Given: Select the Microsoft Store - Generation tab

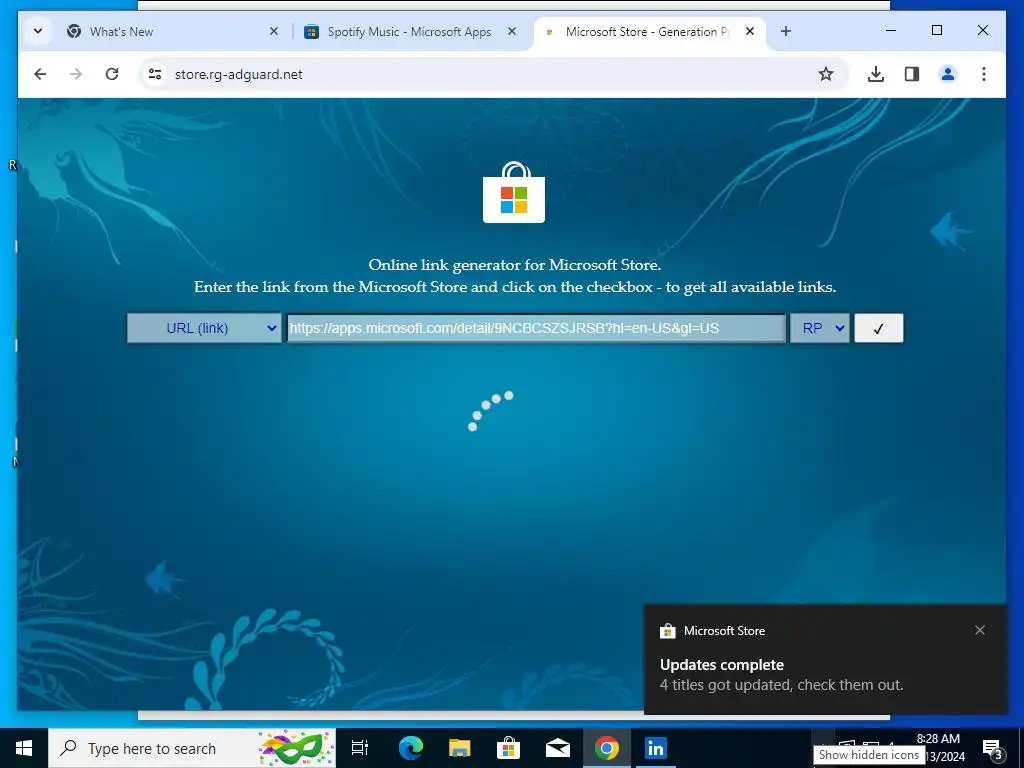Looking at the screenshot, I should click(x=650, y=31).
